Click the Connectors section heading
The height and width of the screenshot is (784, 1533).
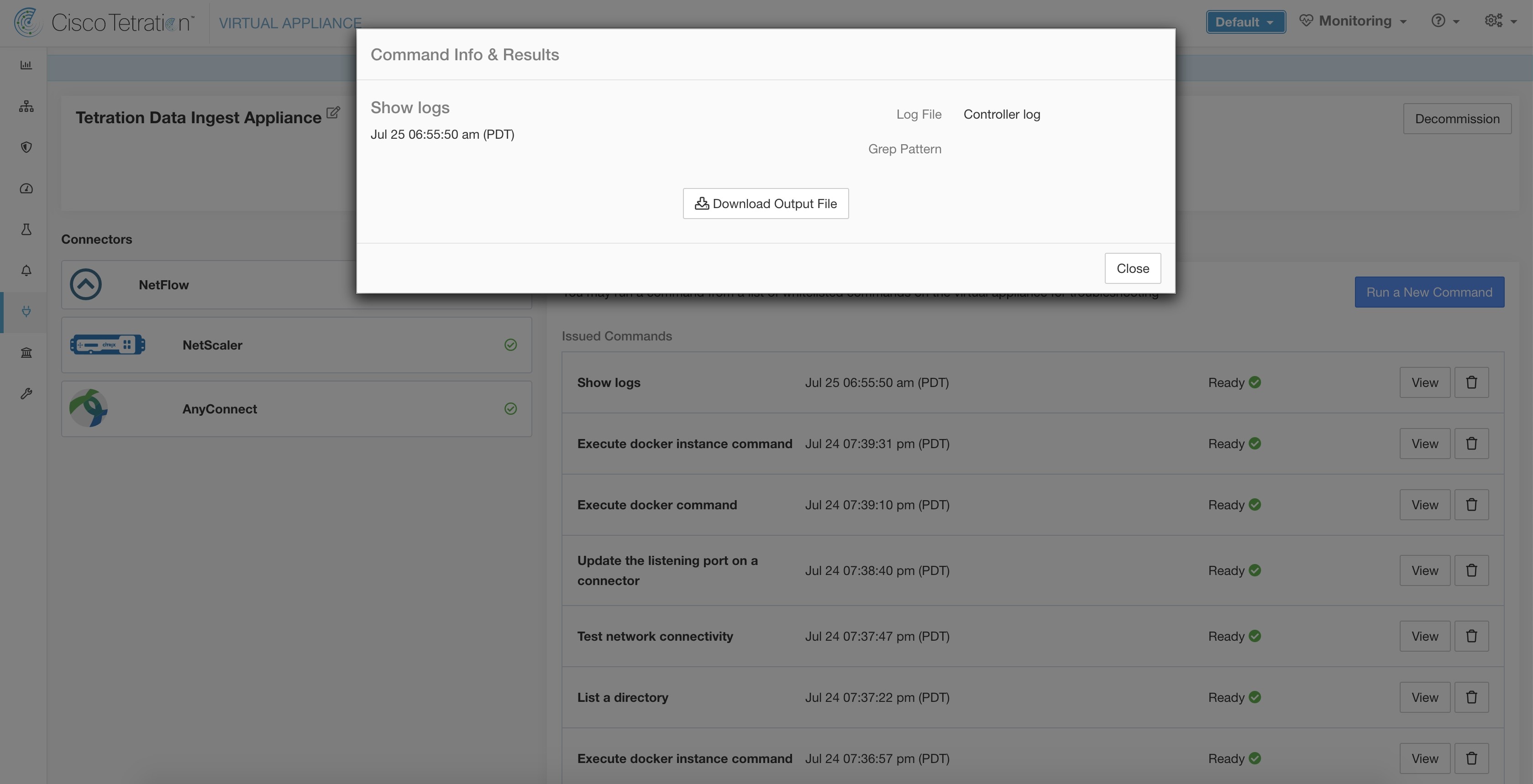tap(96, 239)
